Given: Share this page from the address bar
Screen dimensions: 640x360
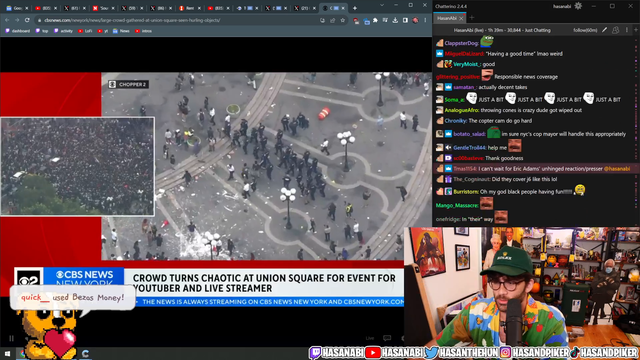Looking at the screenshot, I should (333, 20).
